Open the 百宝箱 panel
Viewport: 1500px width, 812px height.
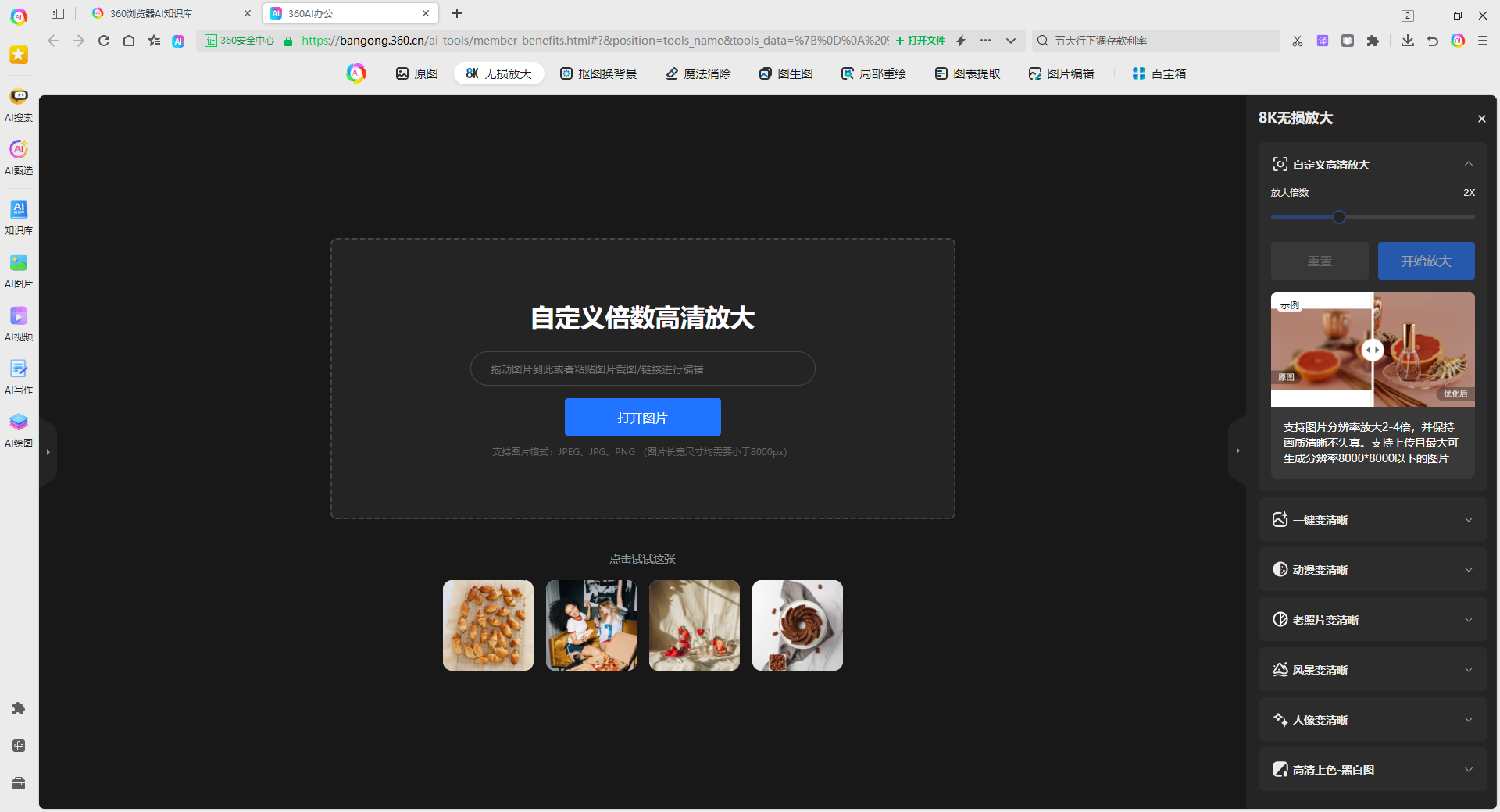pyautogui.click(x=1159, y=73)
